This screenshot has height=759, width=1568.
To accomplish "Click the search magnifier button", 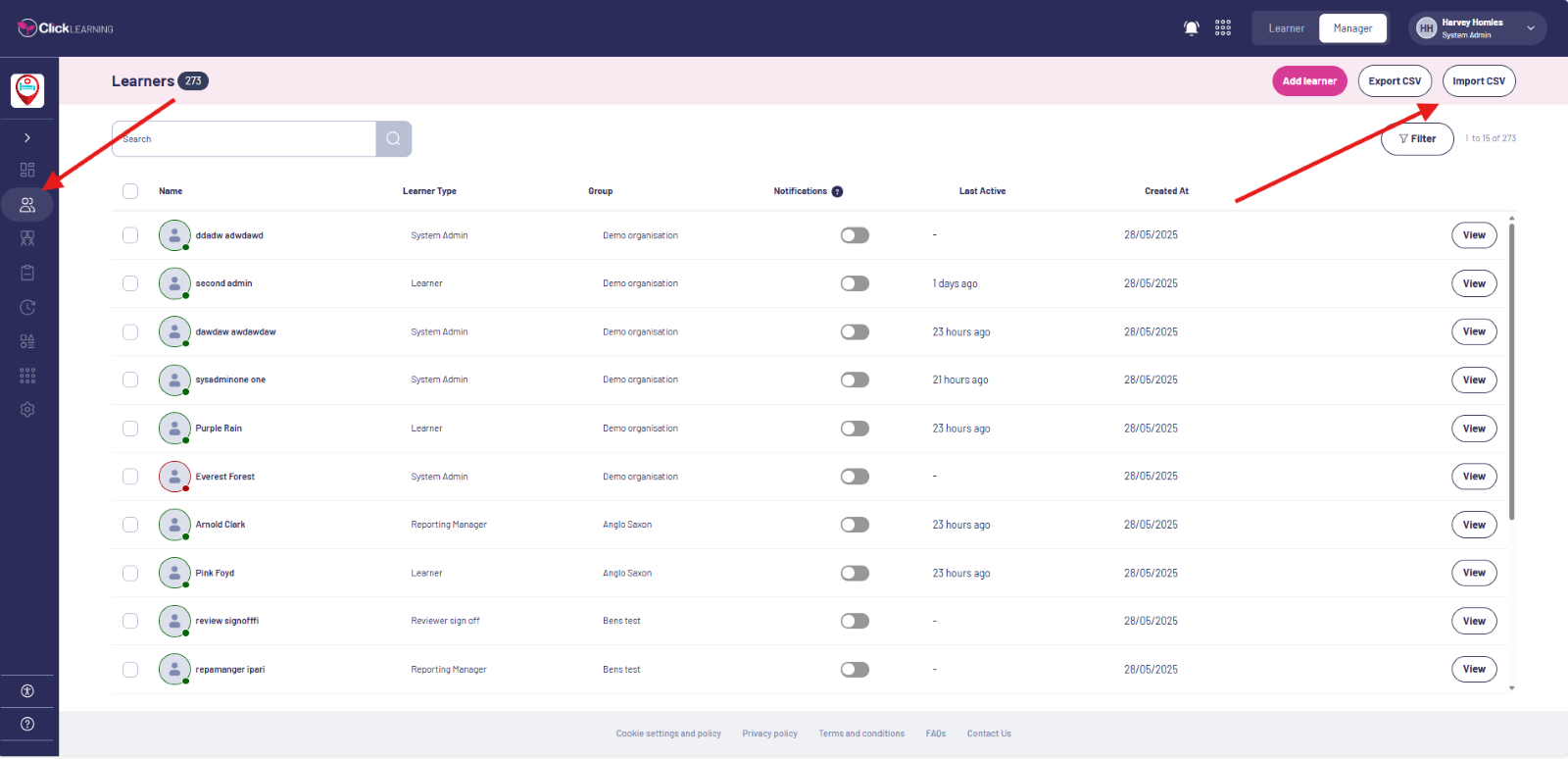I will [x=394, y=139].
